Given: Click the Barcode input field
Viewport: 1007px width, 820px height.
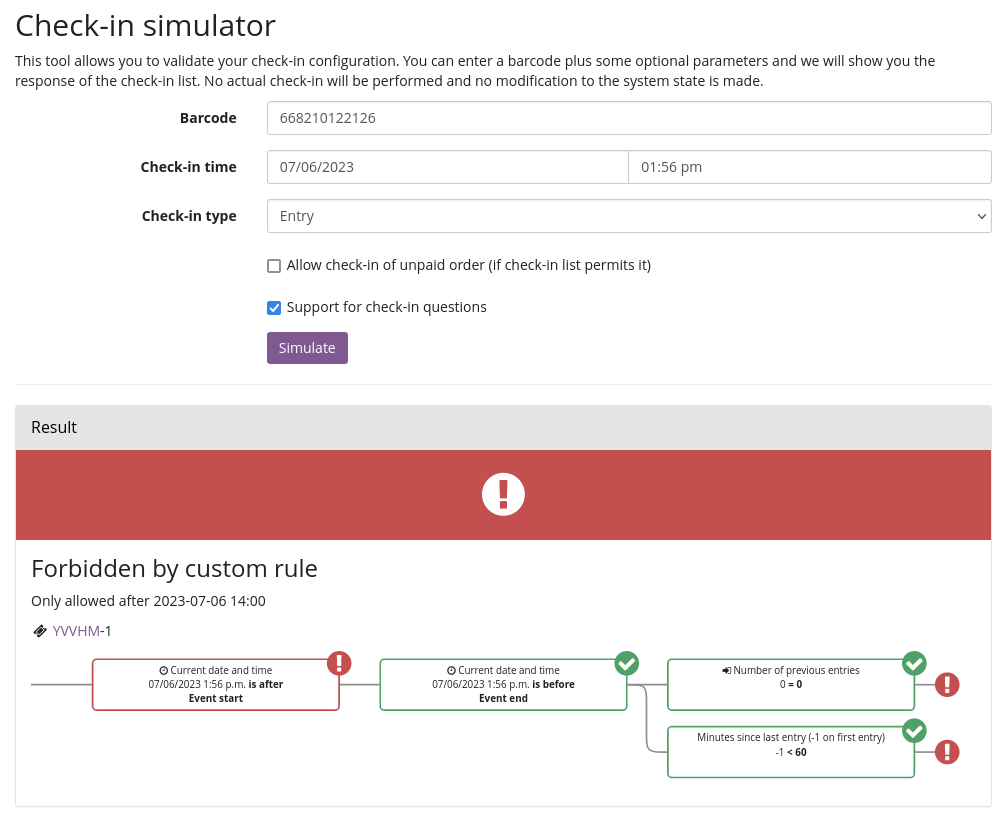Looking at the screenshot, I should pos(629,118).
